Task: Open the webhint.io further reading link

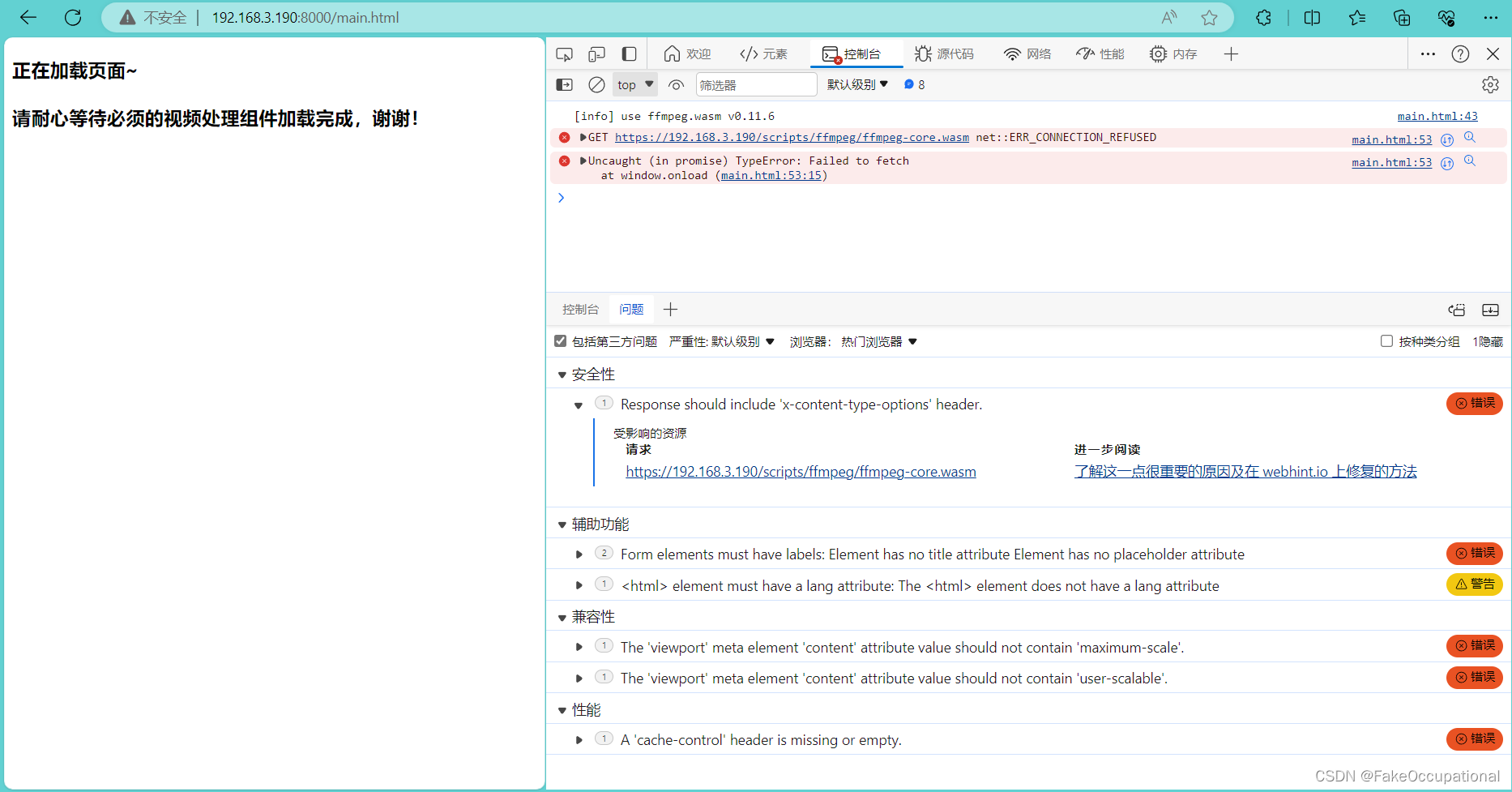Action: 1245,472
